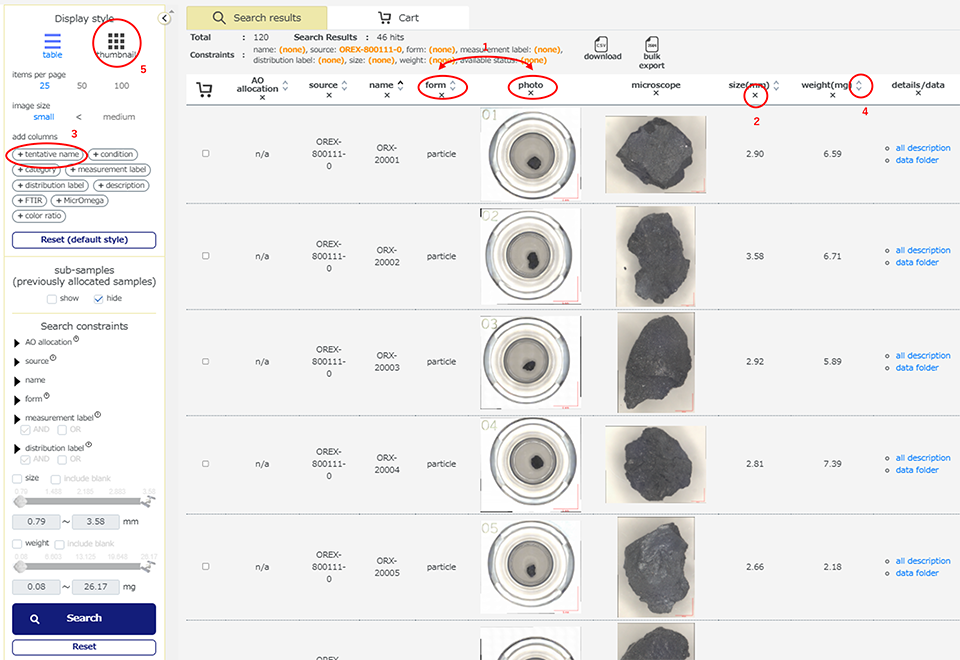
Task: Enable show sub-samples checkbox
Action: [51, 298]
